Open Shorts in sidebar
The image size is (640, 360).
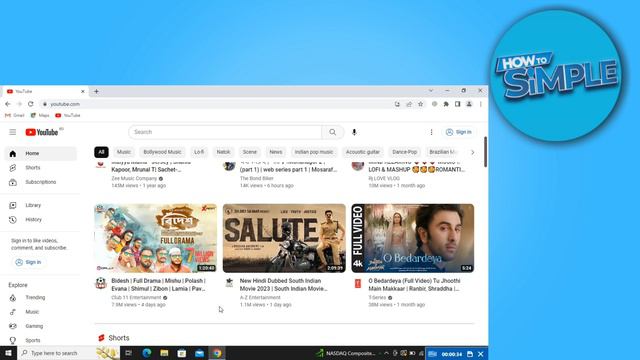(40, 168)
